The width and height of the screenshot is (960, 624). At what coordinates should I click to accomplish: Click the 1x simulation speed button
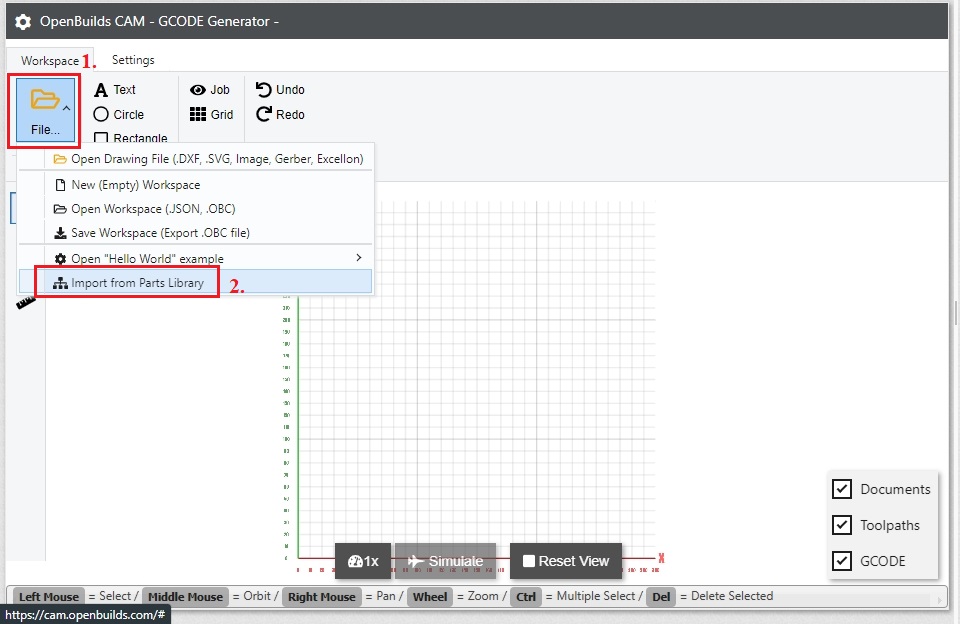point(363,561)
